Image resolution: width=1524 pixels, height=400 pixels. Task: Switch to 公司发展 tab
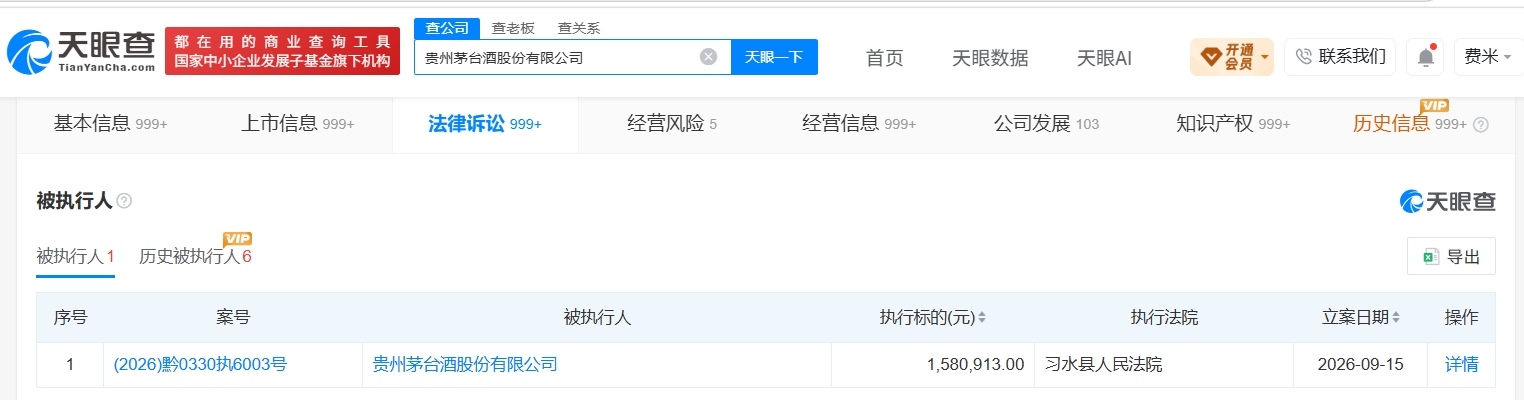tap(1046, 124)
